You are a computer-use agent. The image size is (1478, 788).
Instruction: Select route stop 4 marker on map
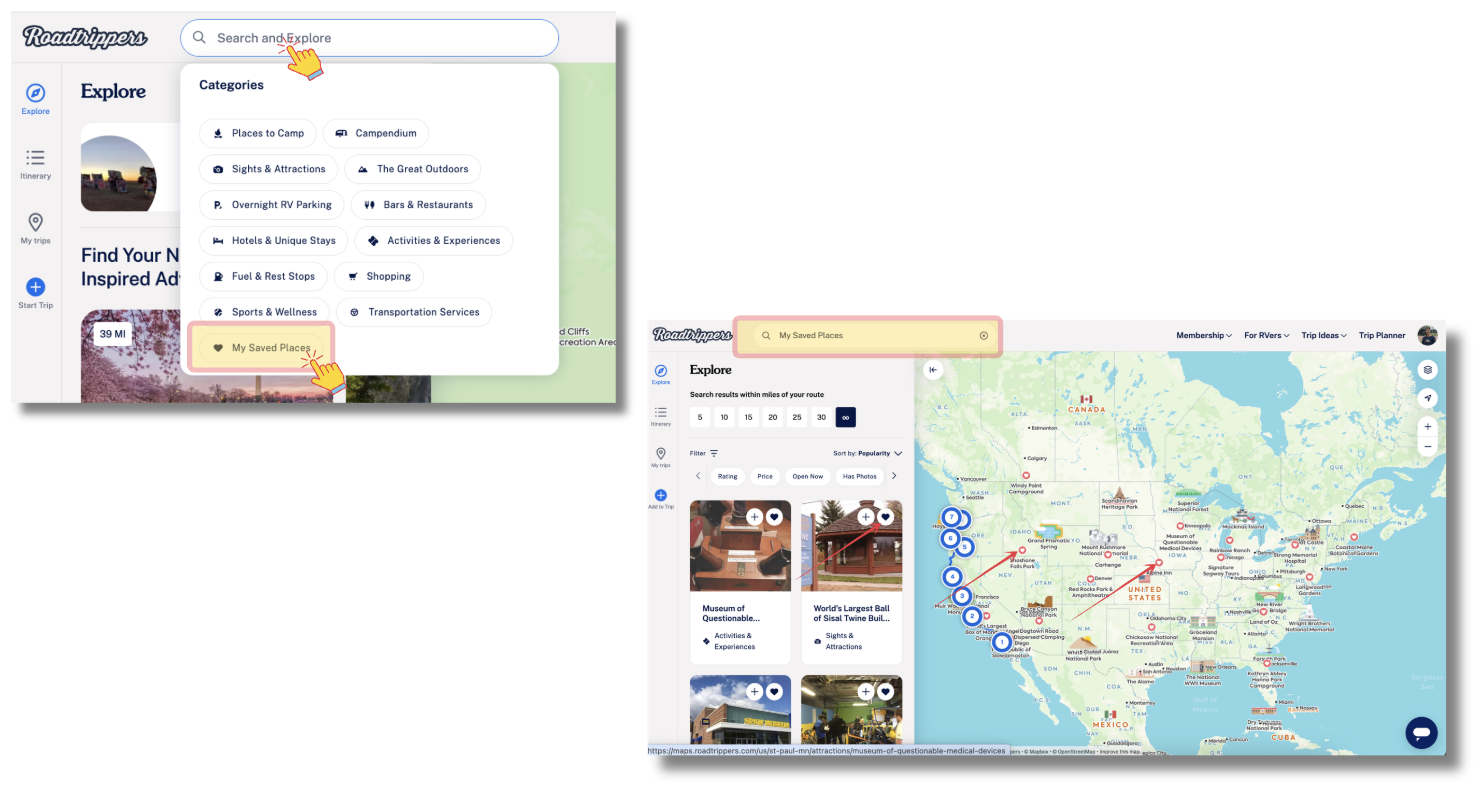(x=953, y=577)
